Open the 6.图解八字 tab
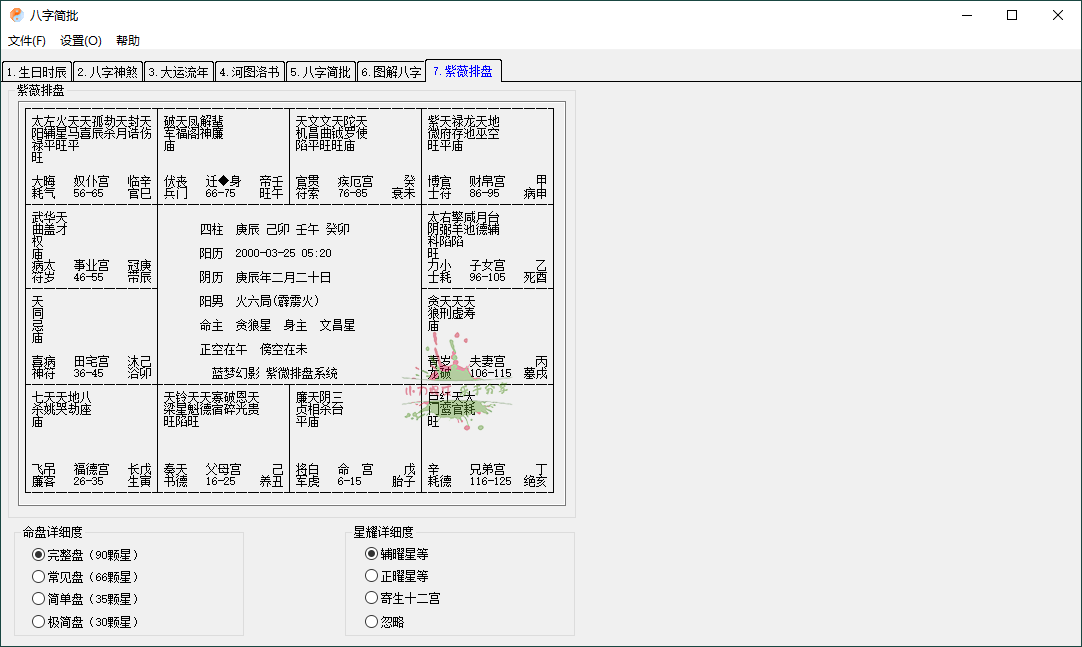This screenshot has height=647, width=1082. click(391, 71)
